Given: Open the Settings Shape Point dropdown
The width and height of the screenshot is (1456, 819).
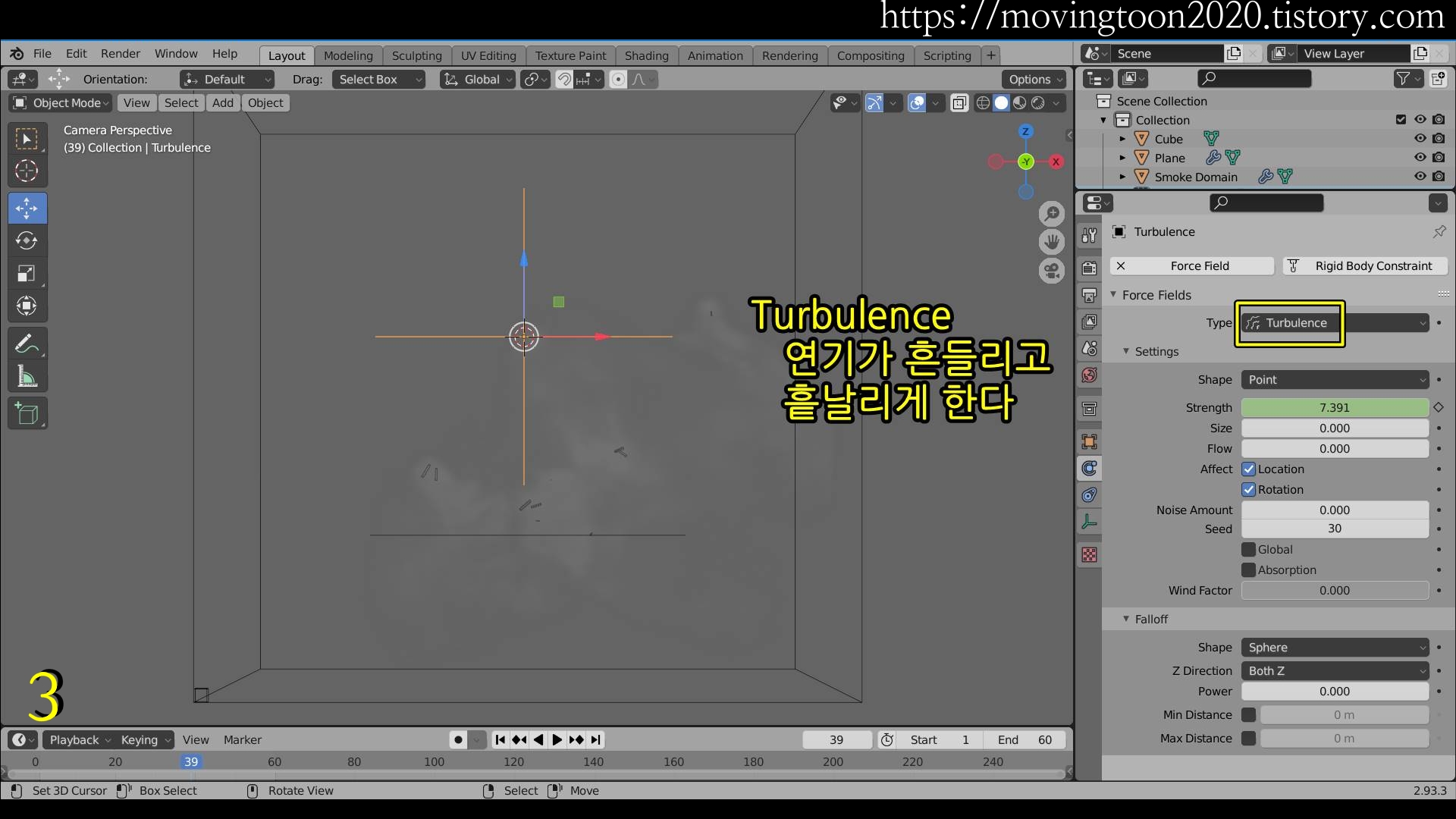Looking at the screenshot, I should click(1335, 380).
